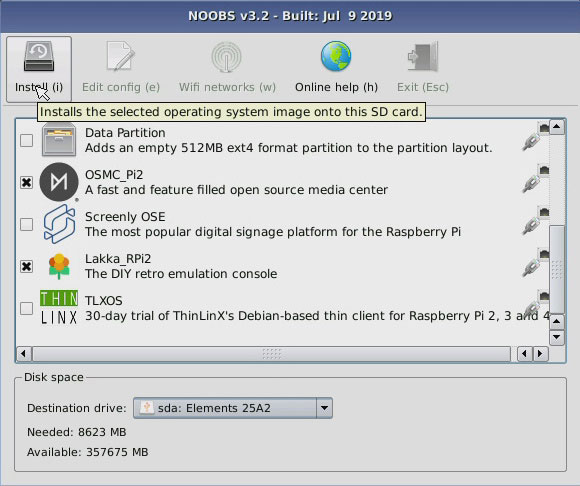580x486 pixels.
Task: Check the Screenly OSE checkbox
Action: tap(26, 224)
